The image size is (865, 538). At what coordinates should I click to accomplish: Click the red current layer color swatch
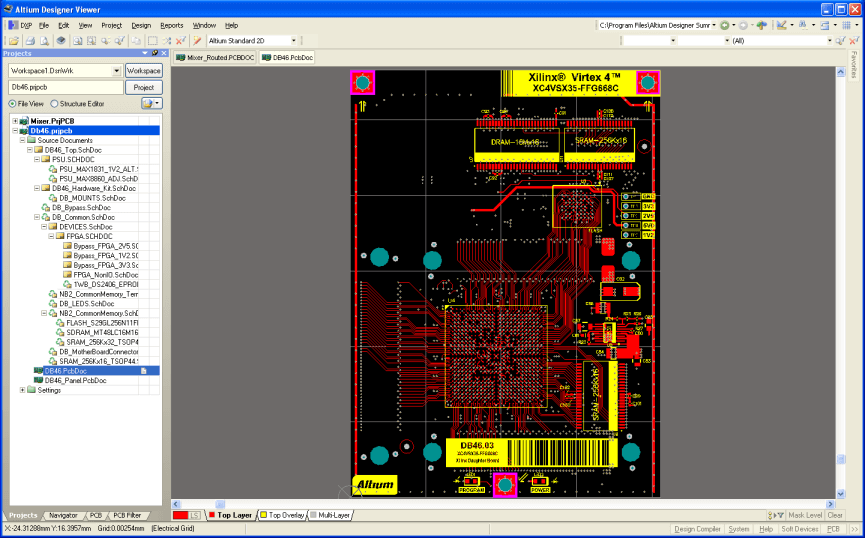point(180,515)
